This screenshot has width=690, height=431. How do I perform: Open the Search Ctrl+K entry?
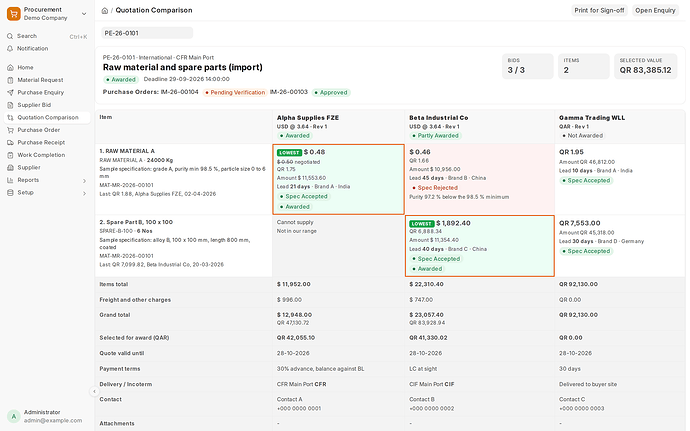tap(47, 36)
